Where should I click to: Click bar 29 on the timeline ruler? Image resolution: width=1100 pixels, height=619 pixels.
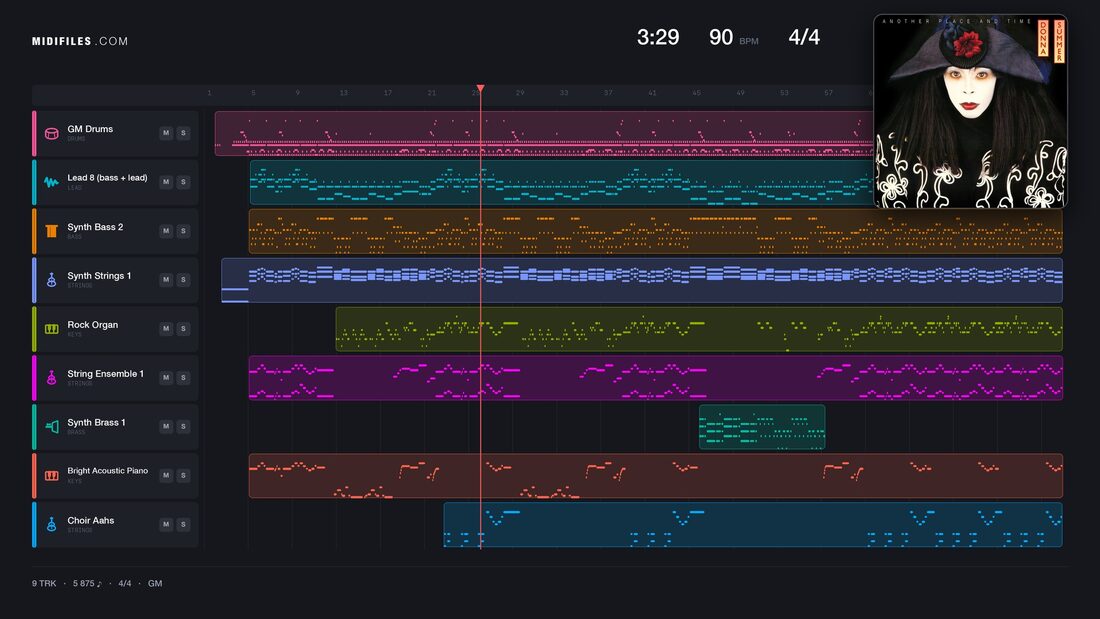(x=520, y=93)
